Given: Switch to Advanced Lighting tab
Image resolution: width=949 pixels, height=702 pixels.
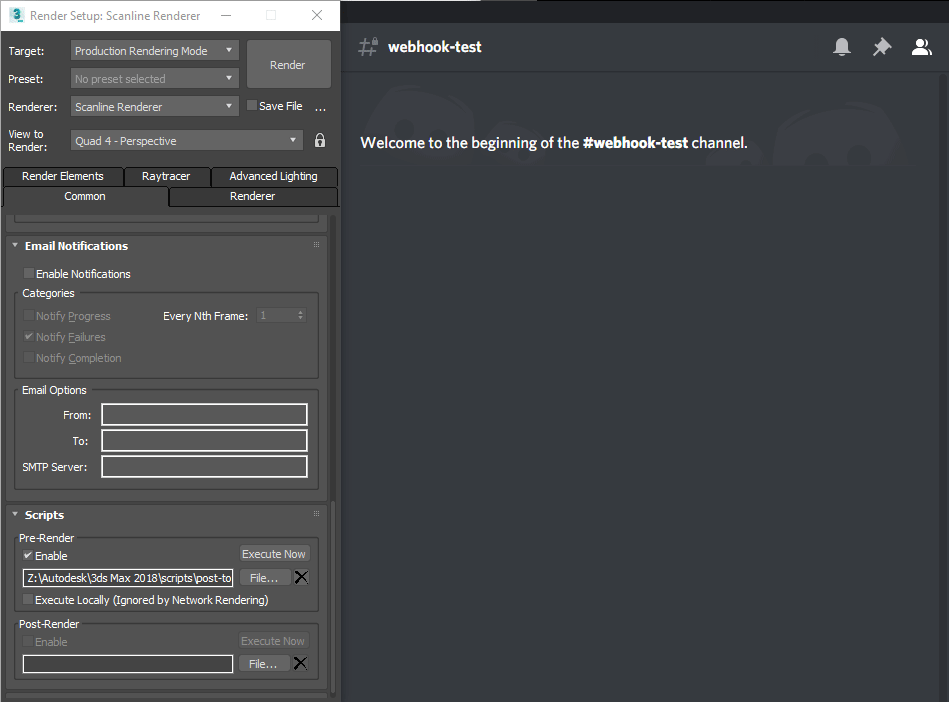Looking at the screenshot, I should tap(274, 176).
